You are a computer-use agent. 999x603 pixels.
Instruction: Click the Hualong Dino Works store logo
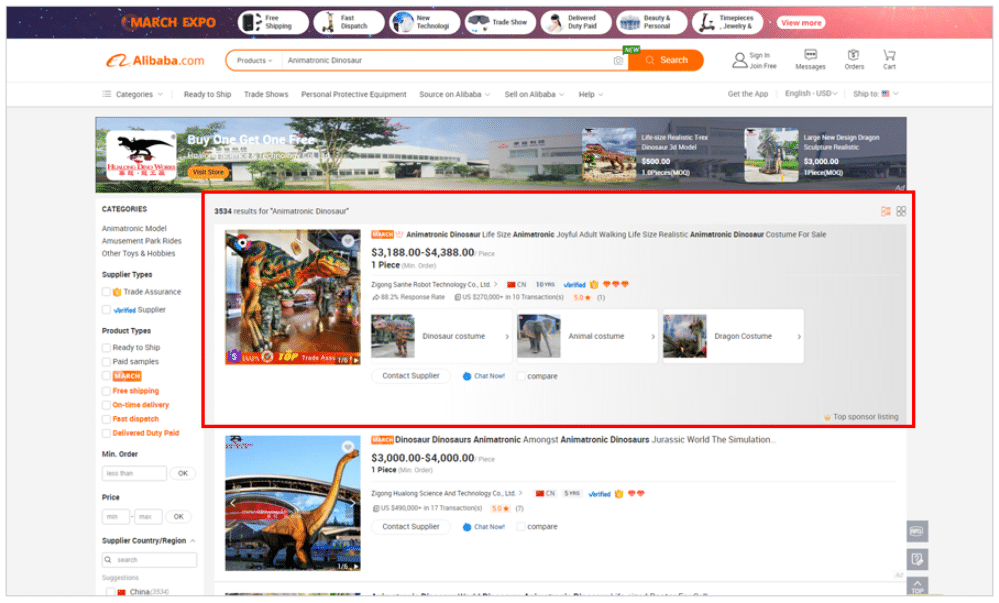pyautogui.click(x=141, y=155)
